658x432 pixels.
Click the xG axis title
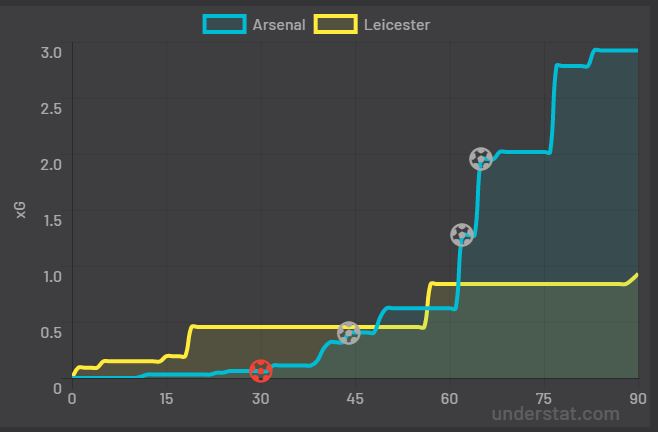pos(21,210)
